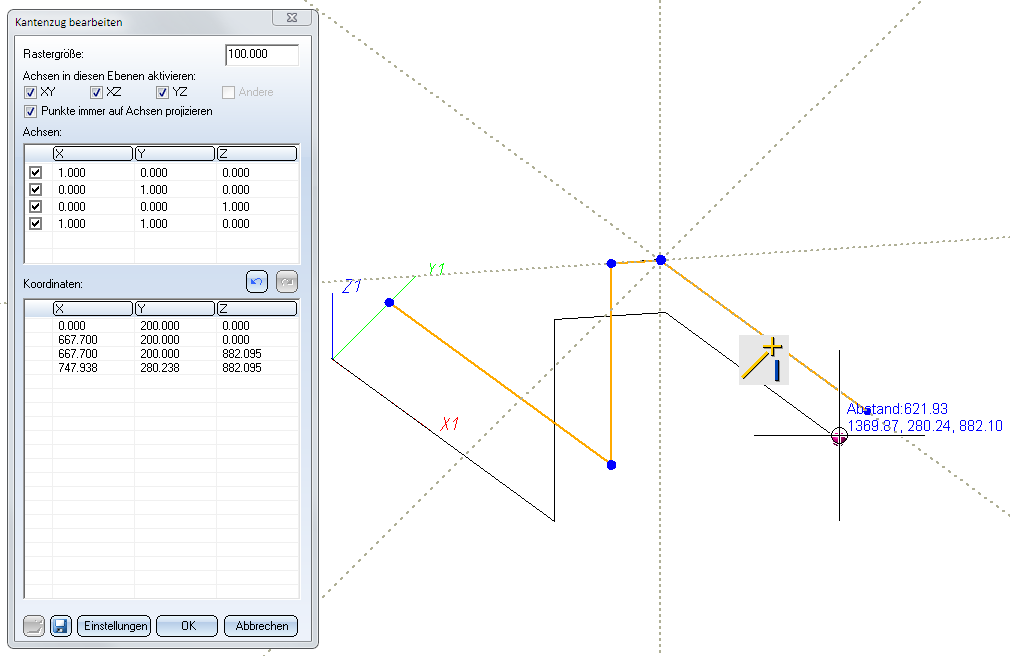Image resolution: width=1010 pixels, height=656 pixels.
Task: Pick the blue point at the bottom of the vertical orange line
Action: 611,465
